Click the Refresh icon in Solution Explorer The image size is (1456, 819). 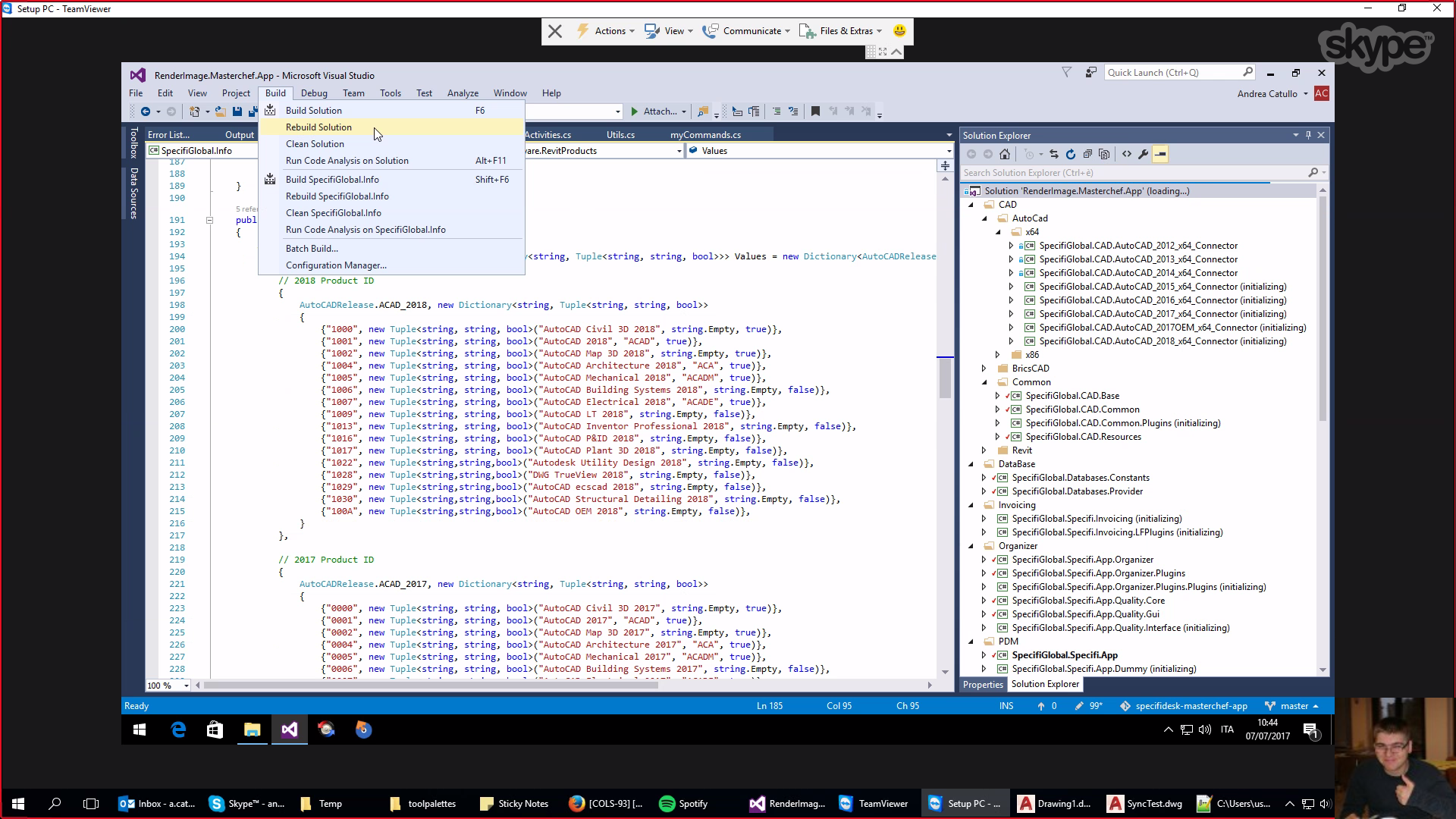[1071, 154]
